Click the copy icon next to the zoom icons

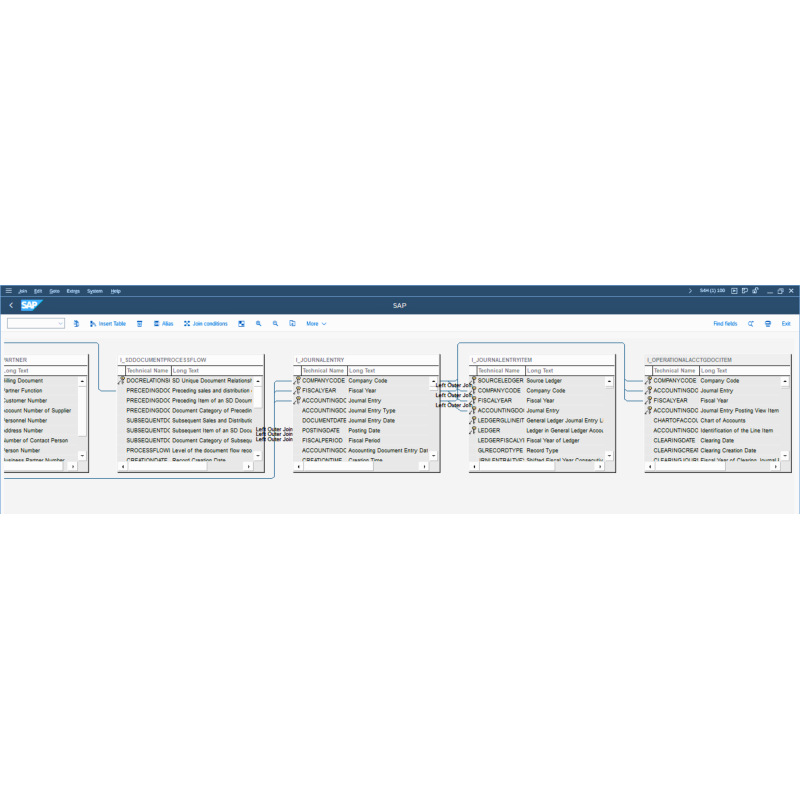pyautogui.click(x=292, y=323)
